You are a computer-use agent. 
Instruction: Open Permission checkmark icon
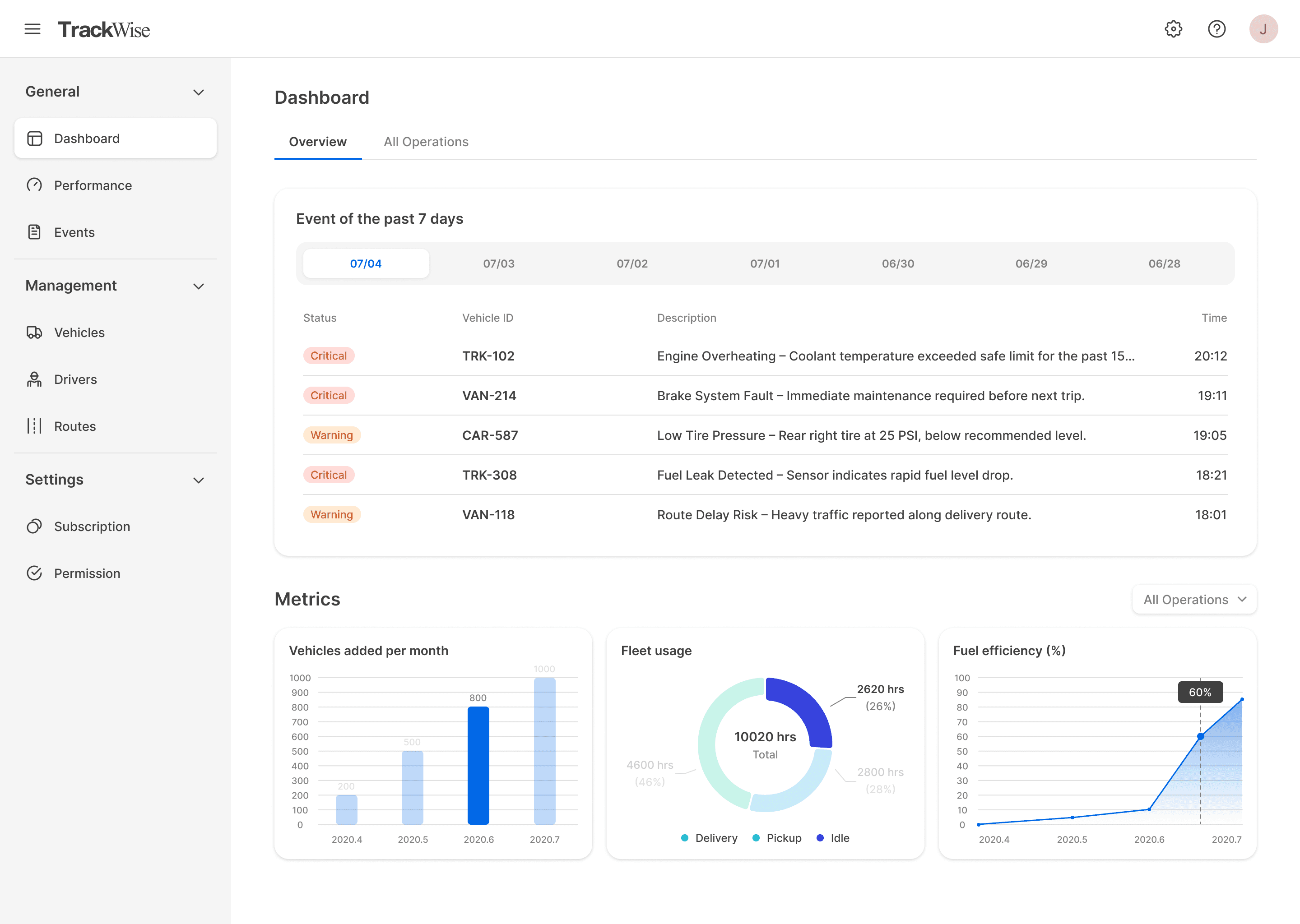point(34,573)
